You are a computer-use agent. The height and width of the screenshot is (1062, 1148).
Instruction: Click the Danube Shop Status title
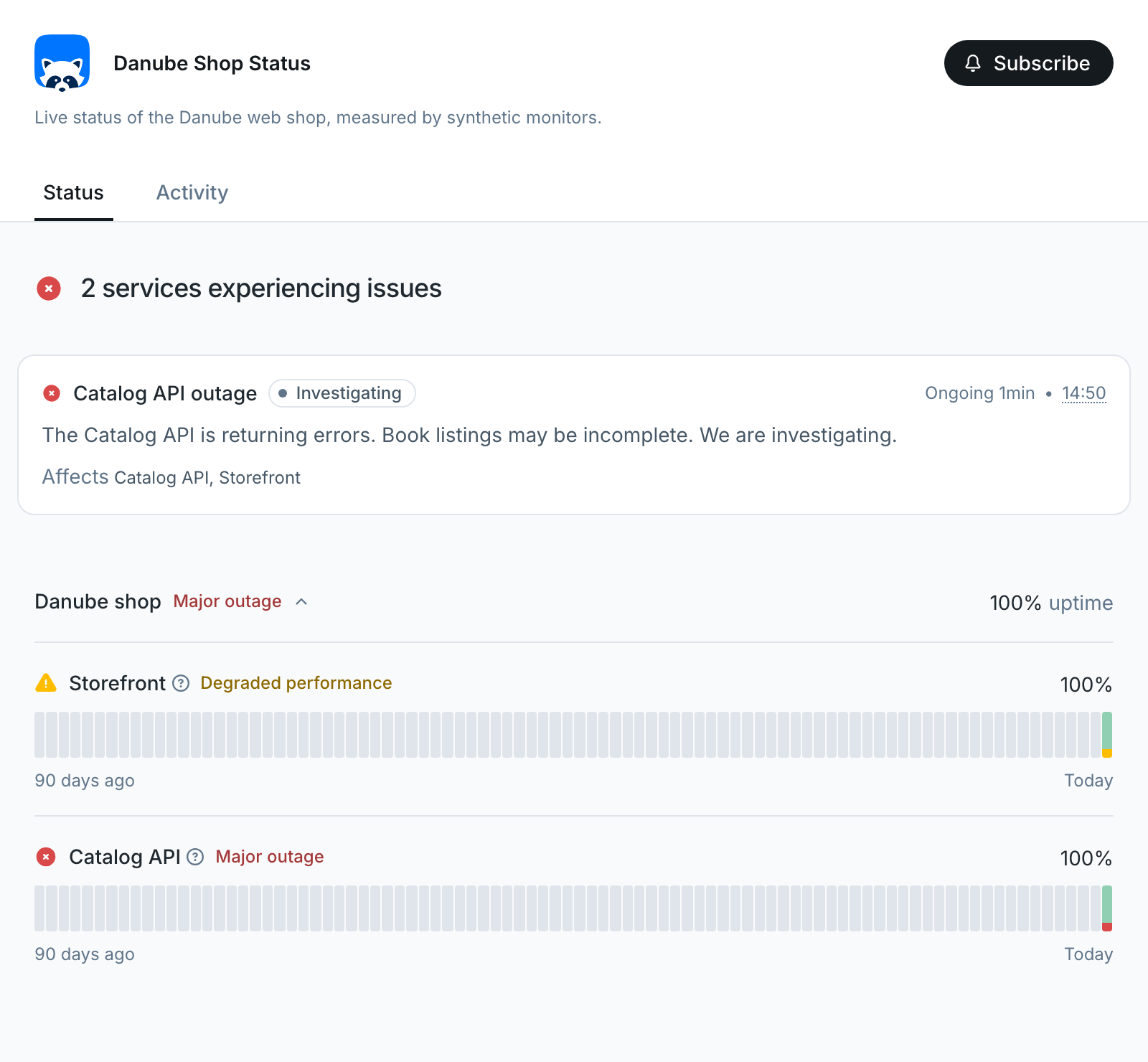coord(212,63)
